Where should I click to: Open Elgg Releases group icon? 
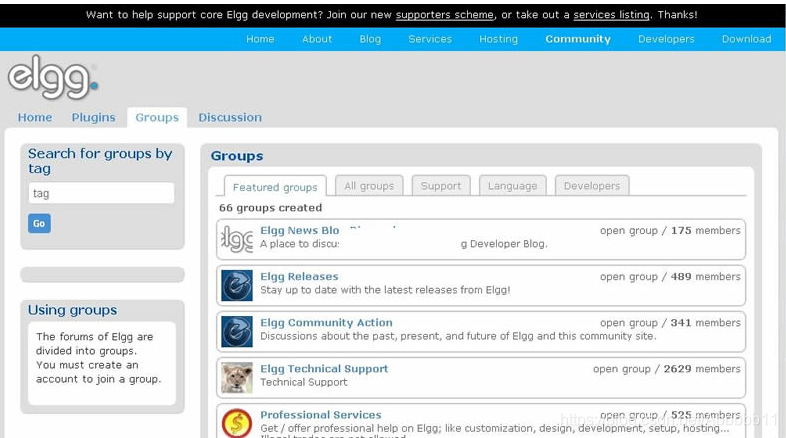pos(237,285)
